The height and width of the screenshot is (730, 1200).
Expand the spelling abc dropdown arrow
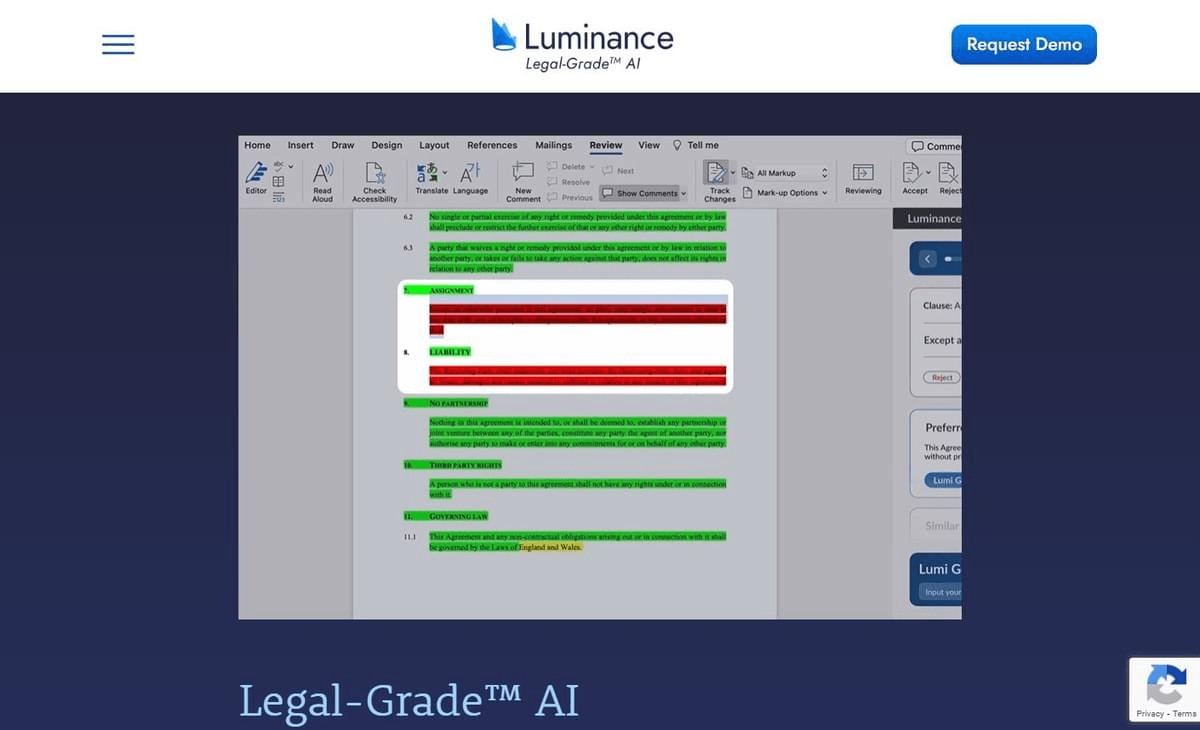coord(291,166)
